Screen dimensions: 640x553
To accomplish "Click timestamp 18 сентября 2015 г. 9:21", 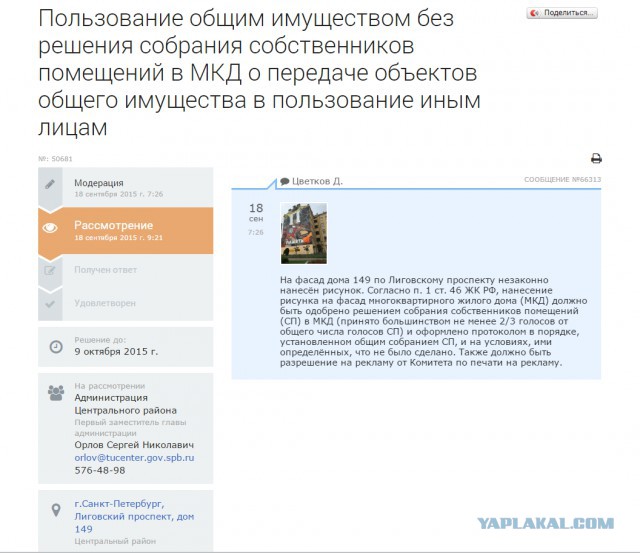I will click(118, 238).
